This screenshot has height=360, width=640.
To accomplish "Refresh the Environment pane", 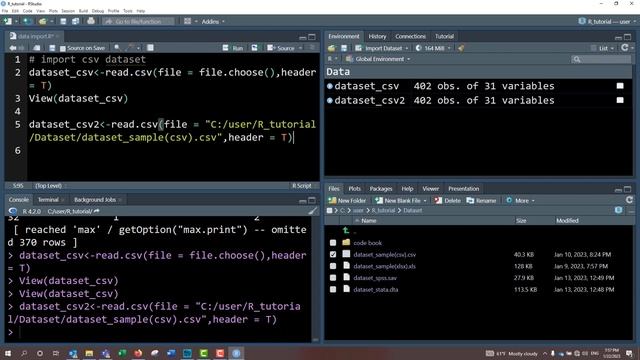I will (624, 48).
